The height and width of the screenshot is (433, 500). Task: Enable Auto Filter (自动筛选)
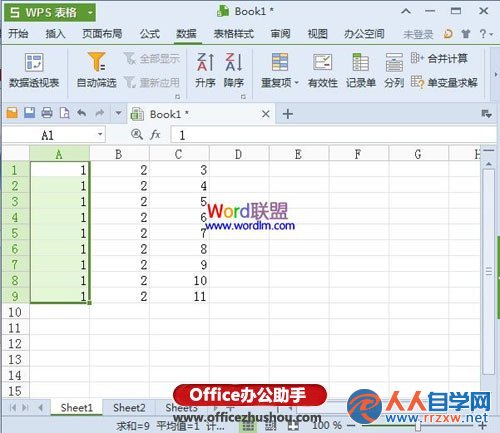click(96, 70)
